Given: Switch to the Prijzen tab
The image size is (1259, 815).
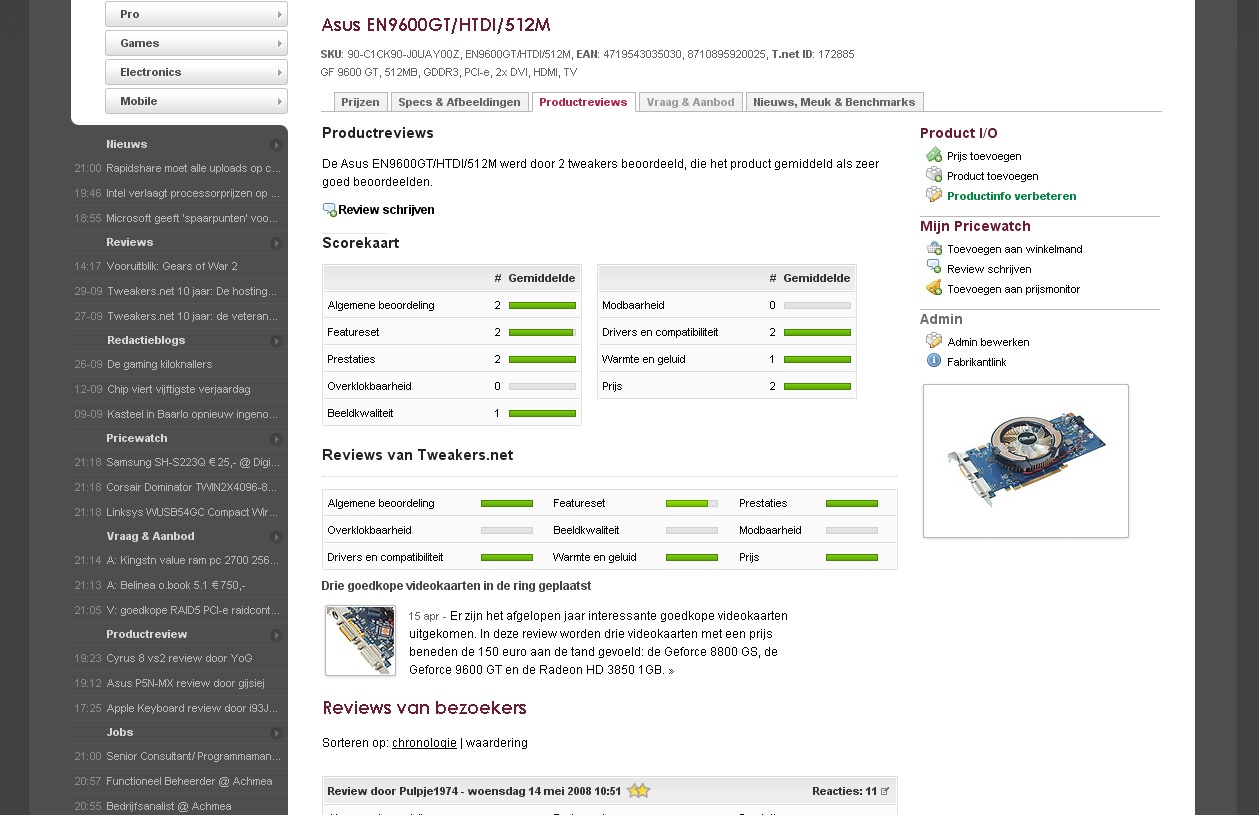Looking at the screenshot, I should [360, 102].
